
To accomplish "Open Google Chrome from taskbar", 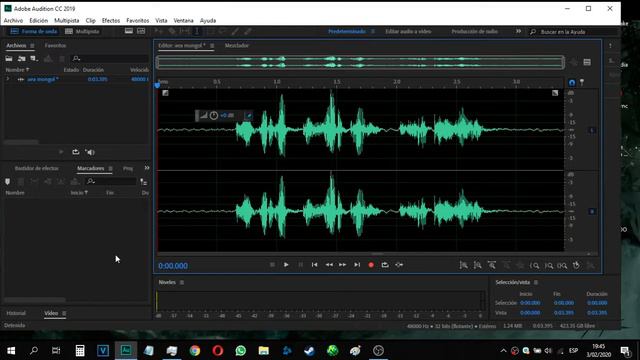I will (195, 351).
